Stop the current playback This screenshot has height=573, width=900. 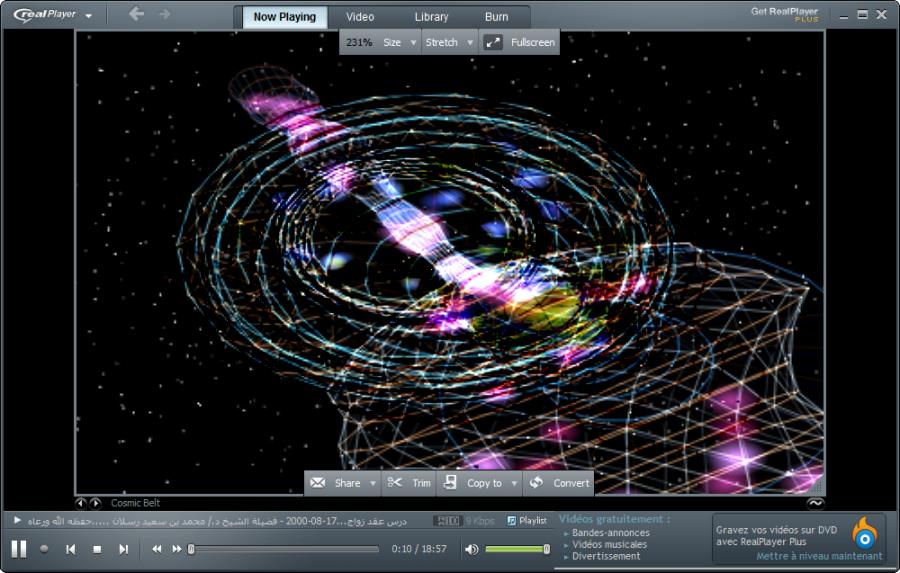click(x=97, y=549)
